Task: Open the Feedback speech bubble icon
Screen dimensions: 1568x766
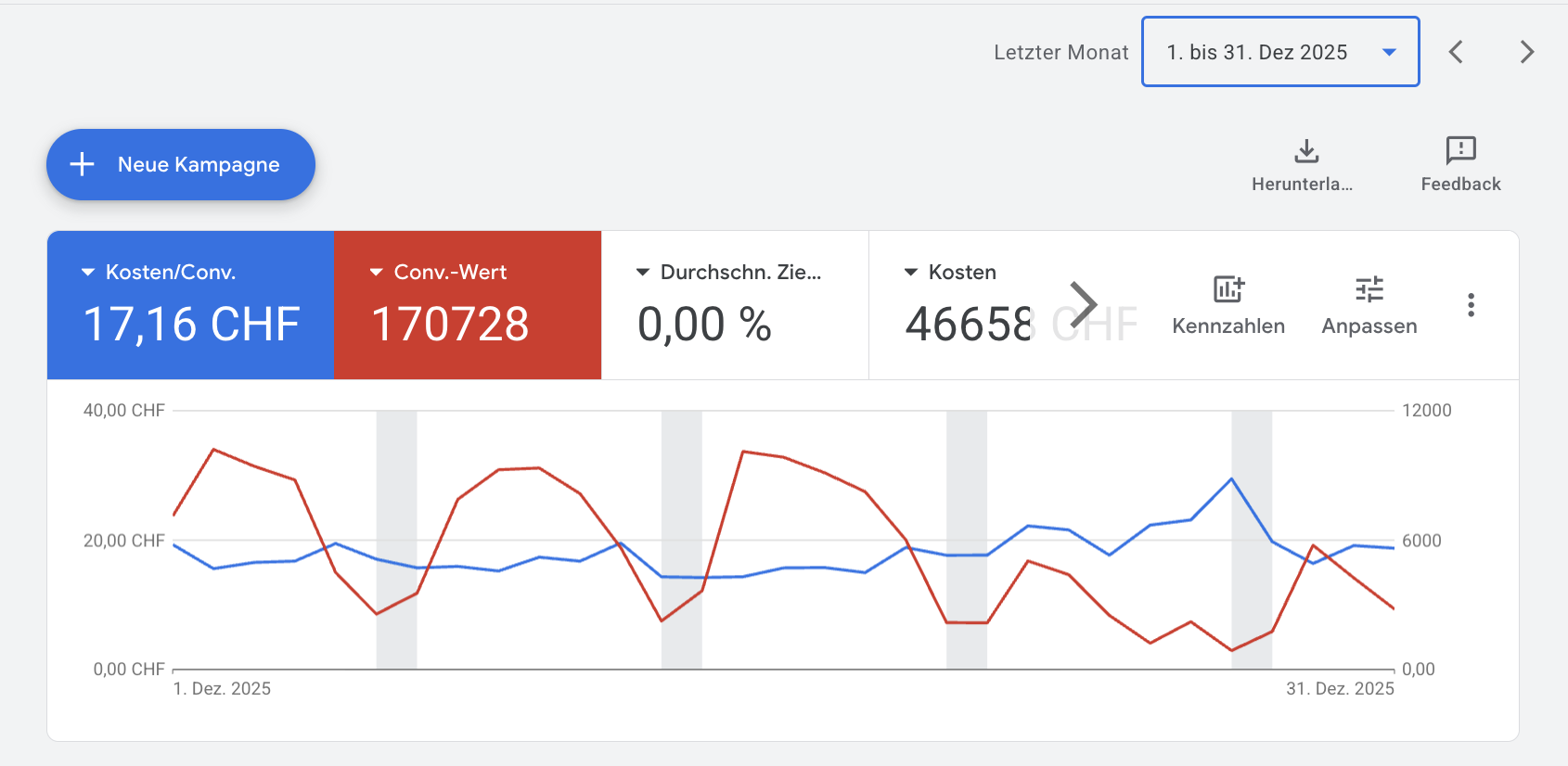Action: 1460,151
